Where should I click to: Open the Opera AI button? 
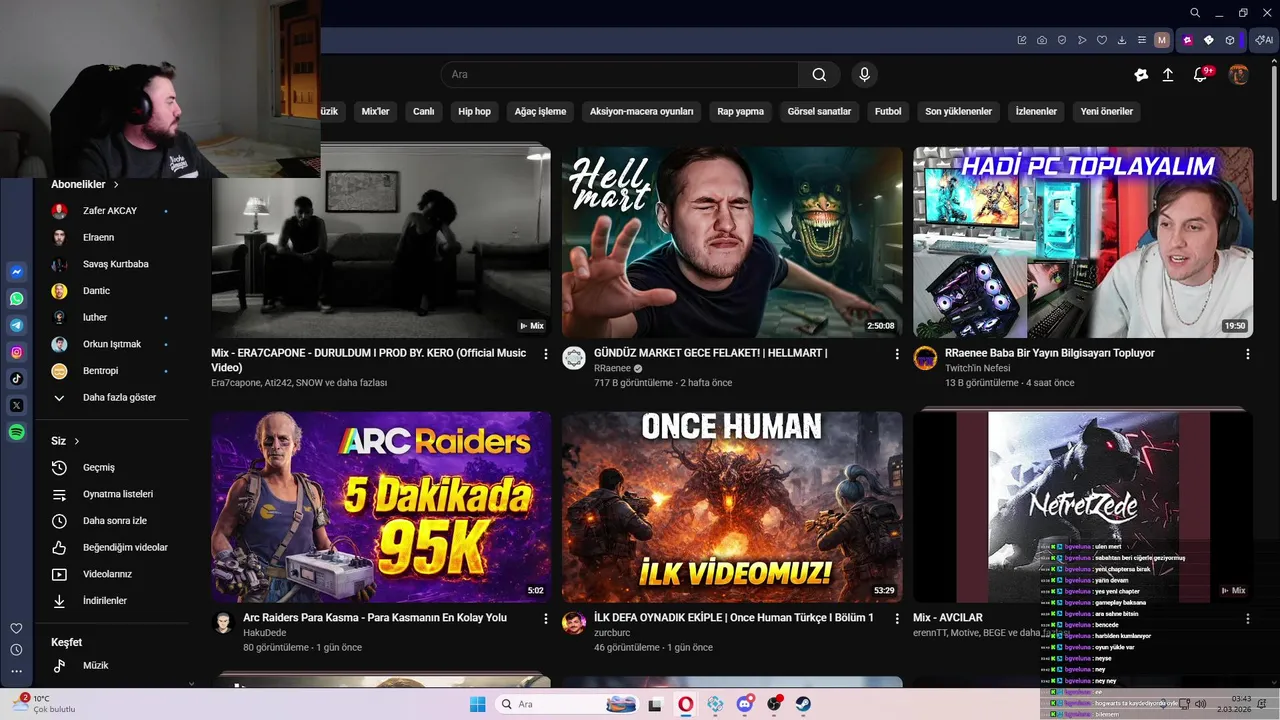click(1264, 40)
